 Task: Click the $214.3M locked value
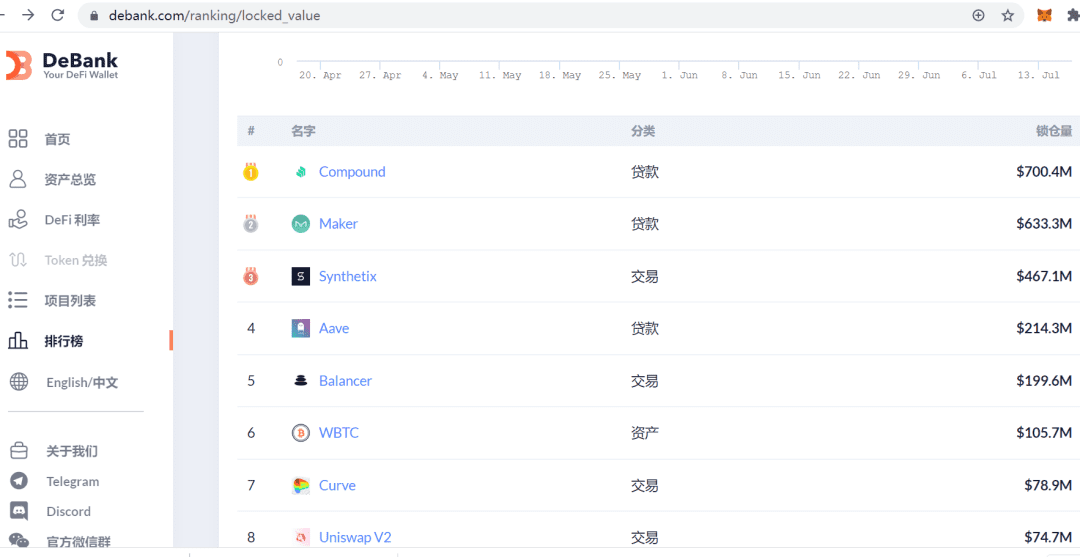point(1044,328)
